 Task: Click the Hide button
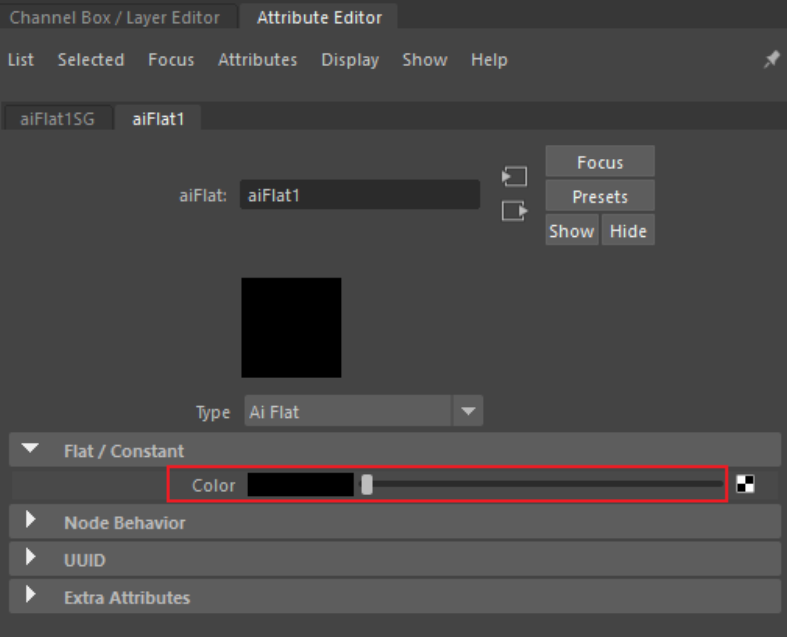[628, 230]
